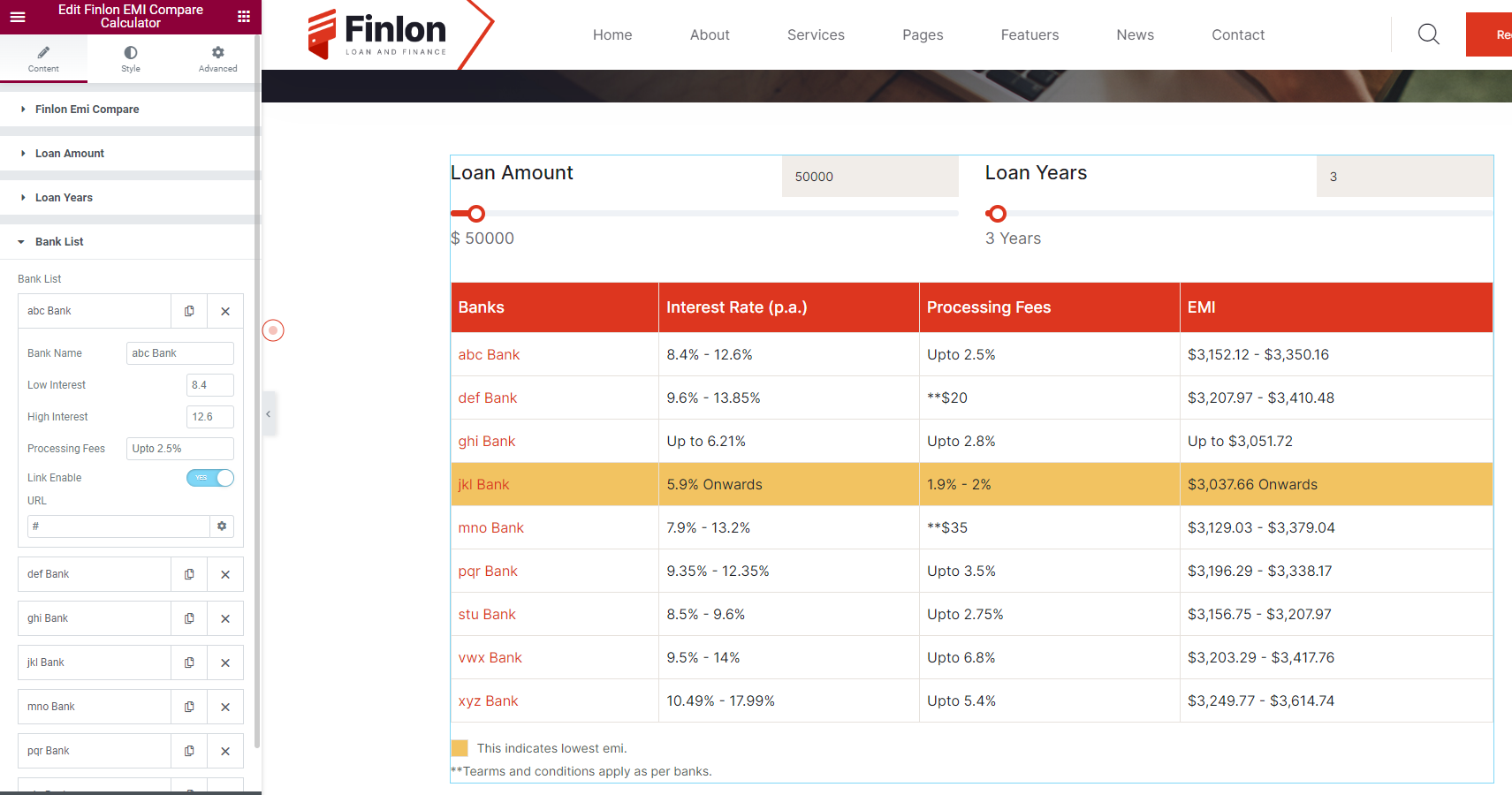Viewport: 1512px width, 795px height.
Task: Open the Elementor hamburger menu
Action: (18, 16)
